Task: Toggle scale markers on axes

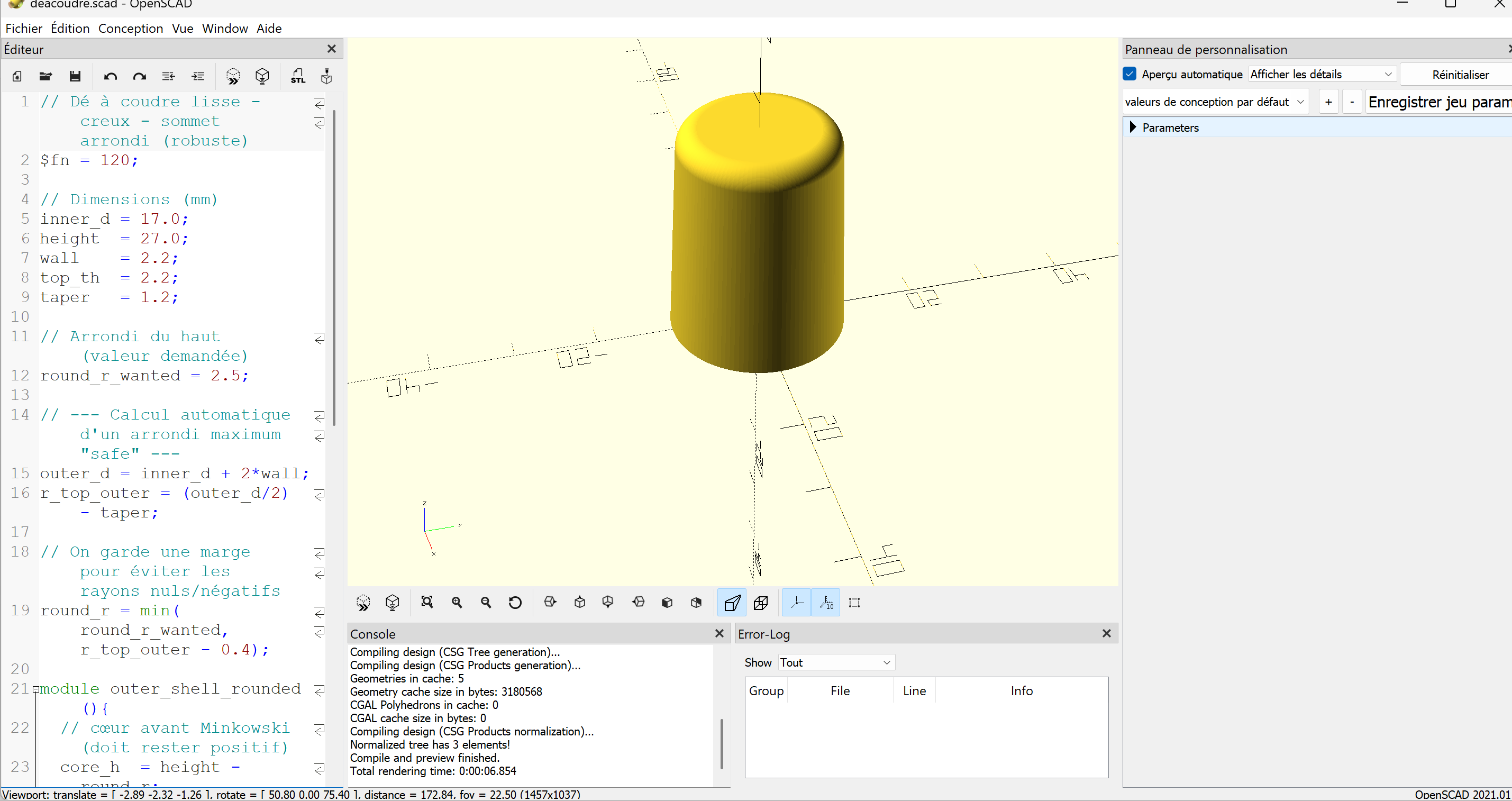Action: (826, 603)
